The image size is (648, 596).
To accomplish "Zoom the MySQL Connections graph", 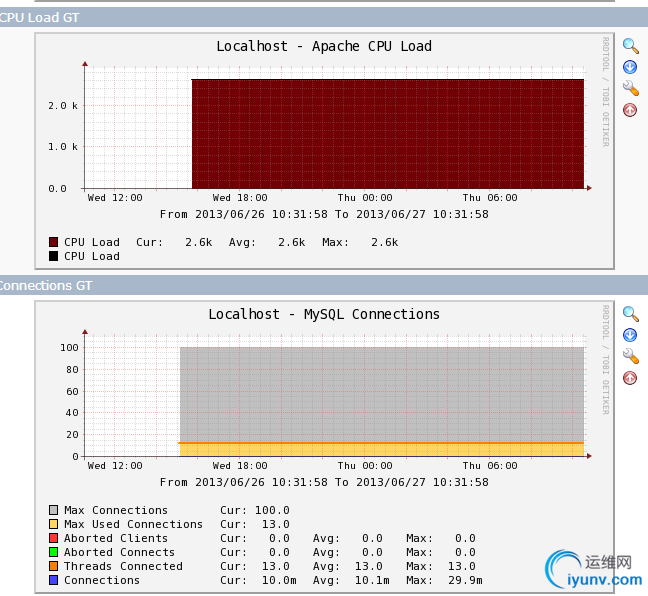I will (631, 314).
